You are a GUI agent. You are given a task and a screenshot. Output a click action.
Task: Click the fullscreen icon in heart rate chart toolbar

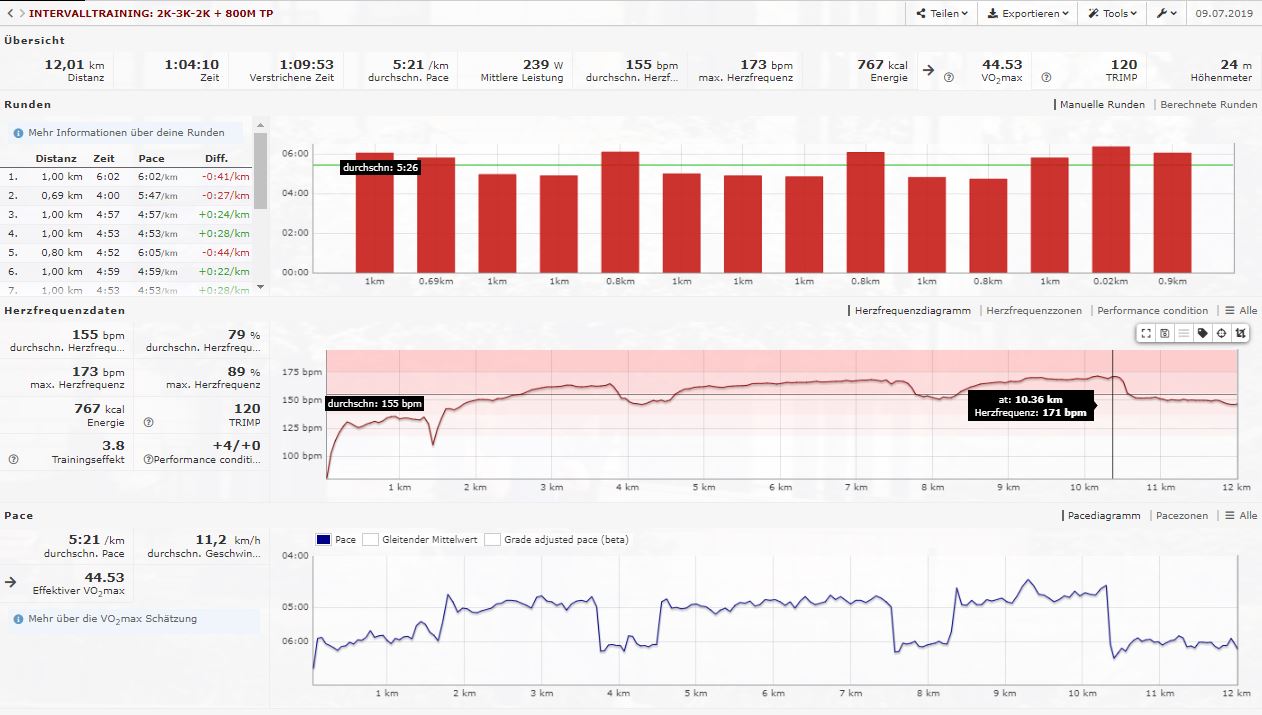click(x=1146, y=333)
